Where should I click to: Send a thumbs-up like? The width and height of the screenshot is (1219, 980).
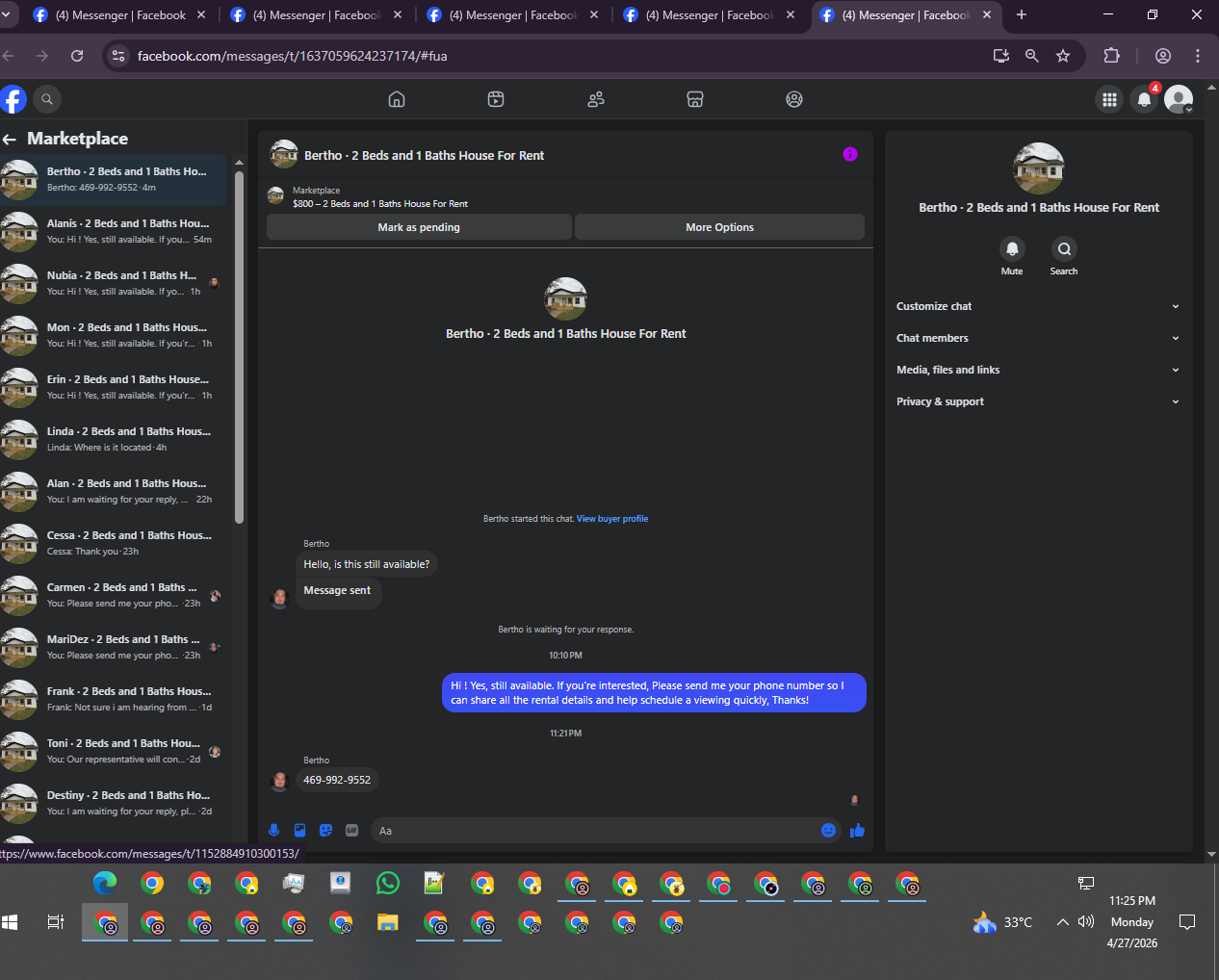[857, 830]
